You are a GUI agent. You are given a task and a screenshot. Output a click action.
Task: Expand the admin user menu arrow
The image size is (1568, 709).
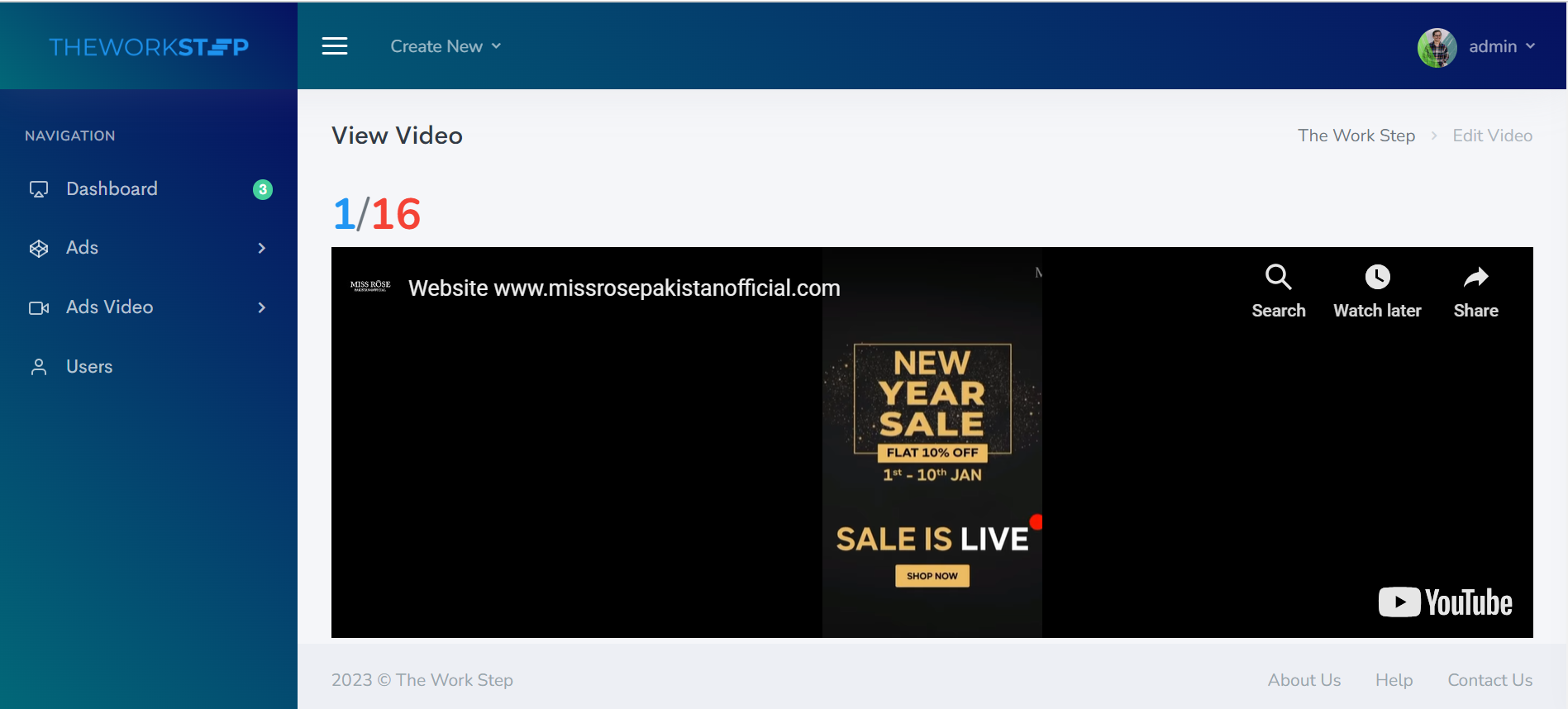(1531, 46)
